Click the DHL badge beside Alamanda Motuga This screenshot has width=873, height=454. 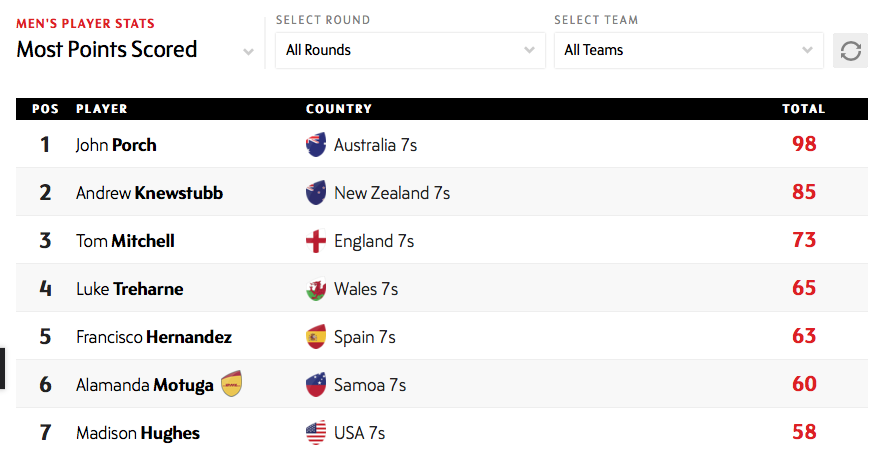[x=232, y=383]
